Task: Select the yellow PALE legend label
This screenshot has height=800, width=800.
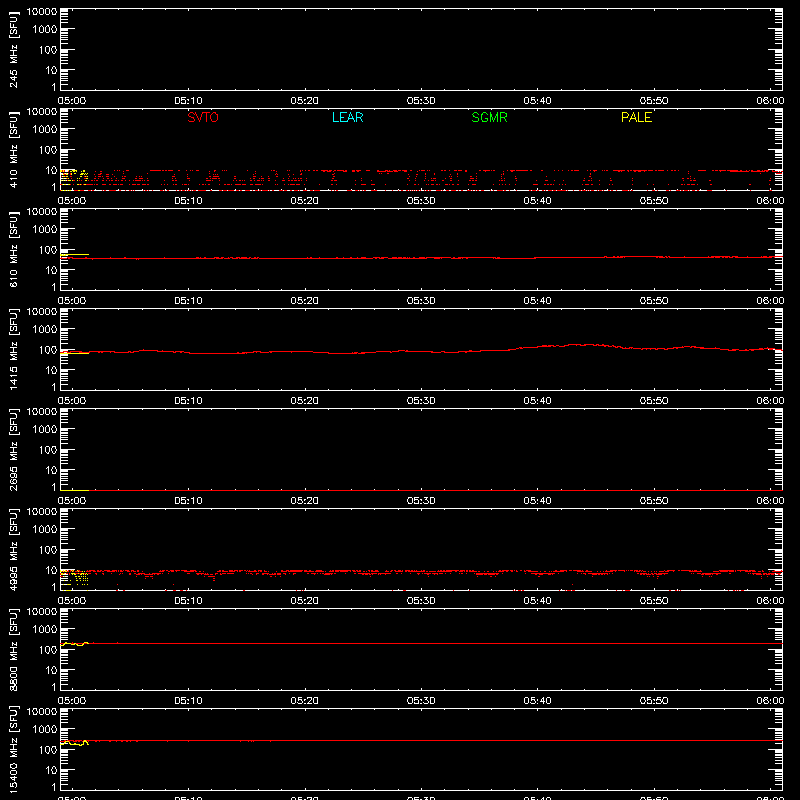Action: coord(636,117)
